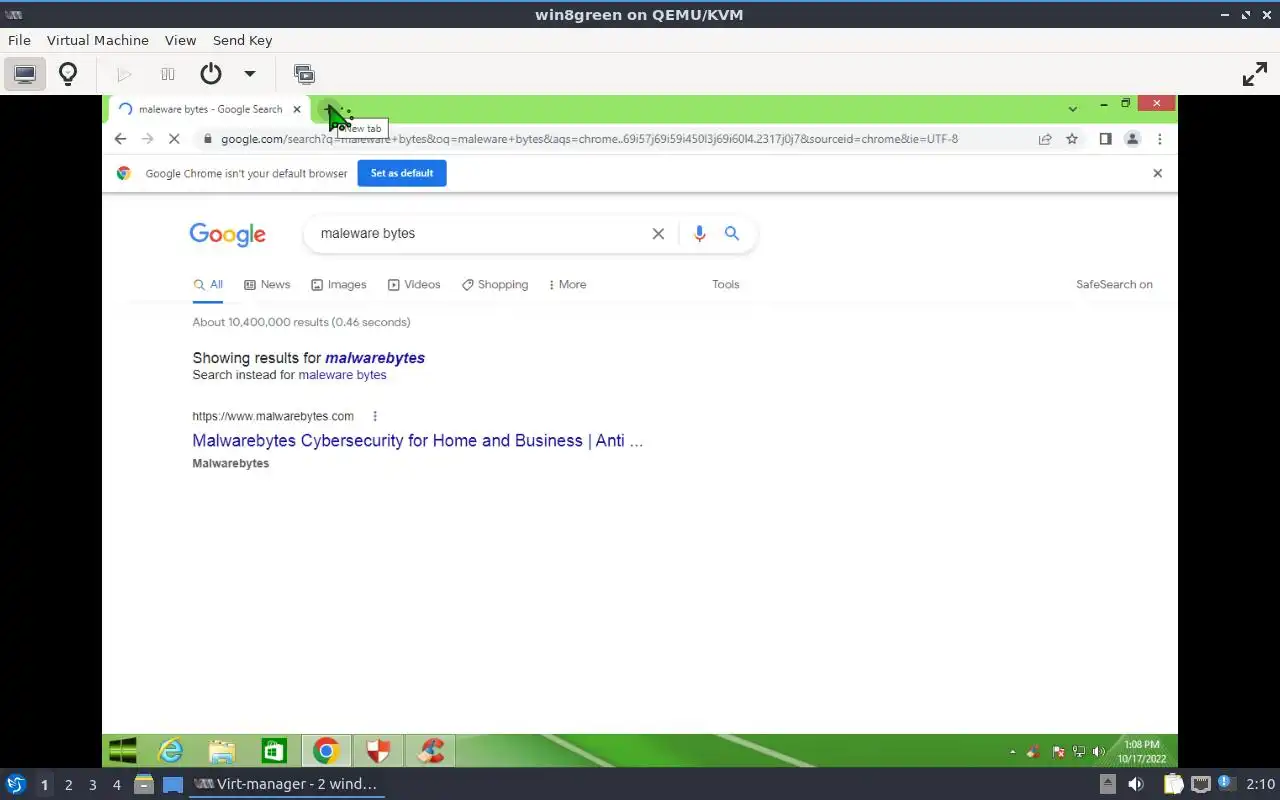Image resolution: width=1280 pixels, height=800 pixels.
Task: Open File Explorer from Windows taskbar
Action: 222,751
